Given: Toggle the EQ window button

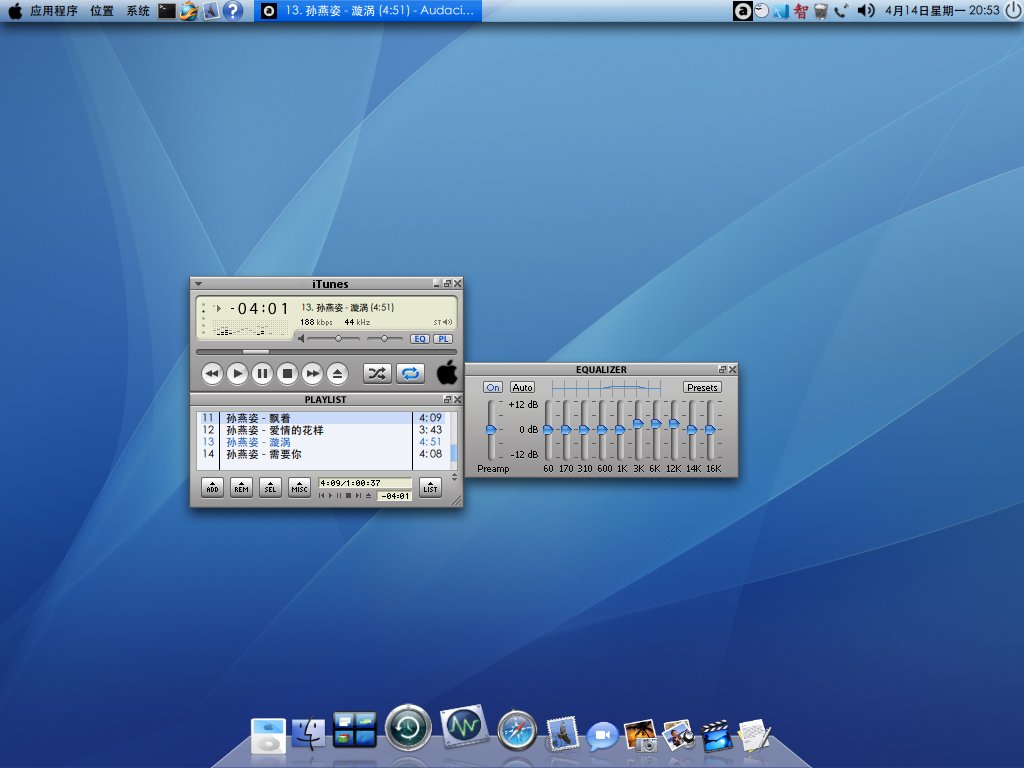Looking at the screenshot, I should point(420,339).
